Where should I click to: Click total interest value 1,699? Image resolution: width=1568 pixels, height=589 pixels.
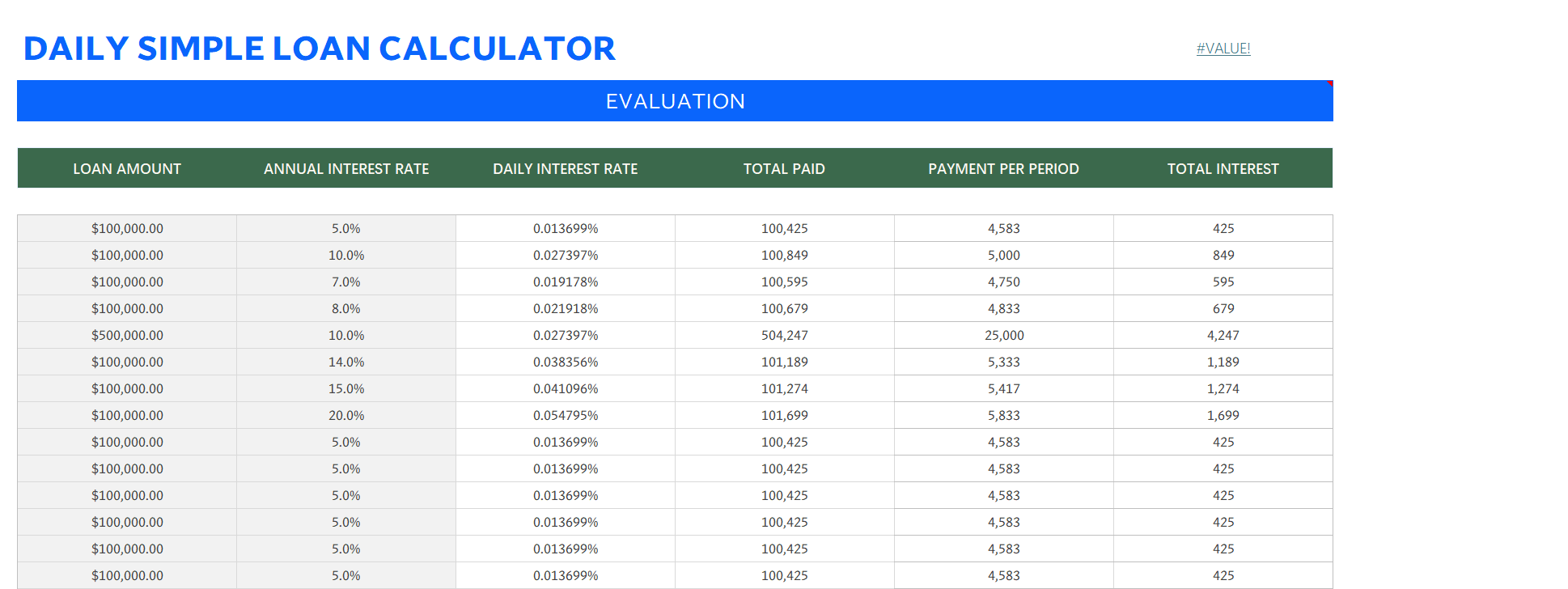tap(1223, 415)
